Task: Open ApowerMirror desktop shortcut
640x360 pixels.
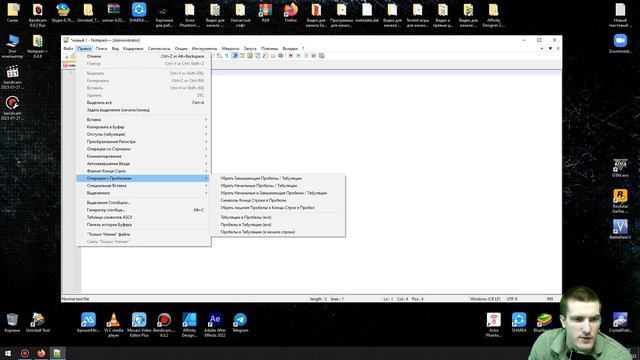Action: [x=88, y=322]
